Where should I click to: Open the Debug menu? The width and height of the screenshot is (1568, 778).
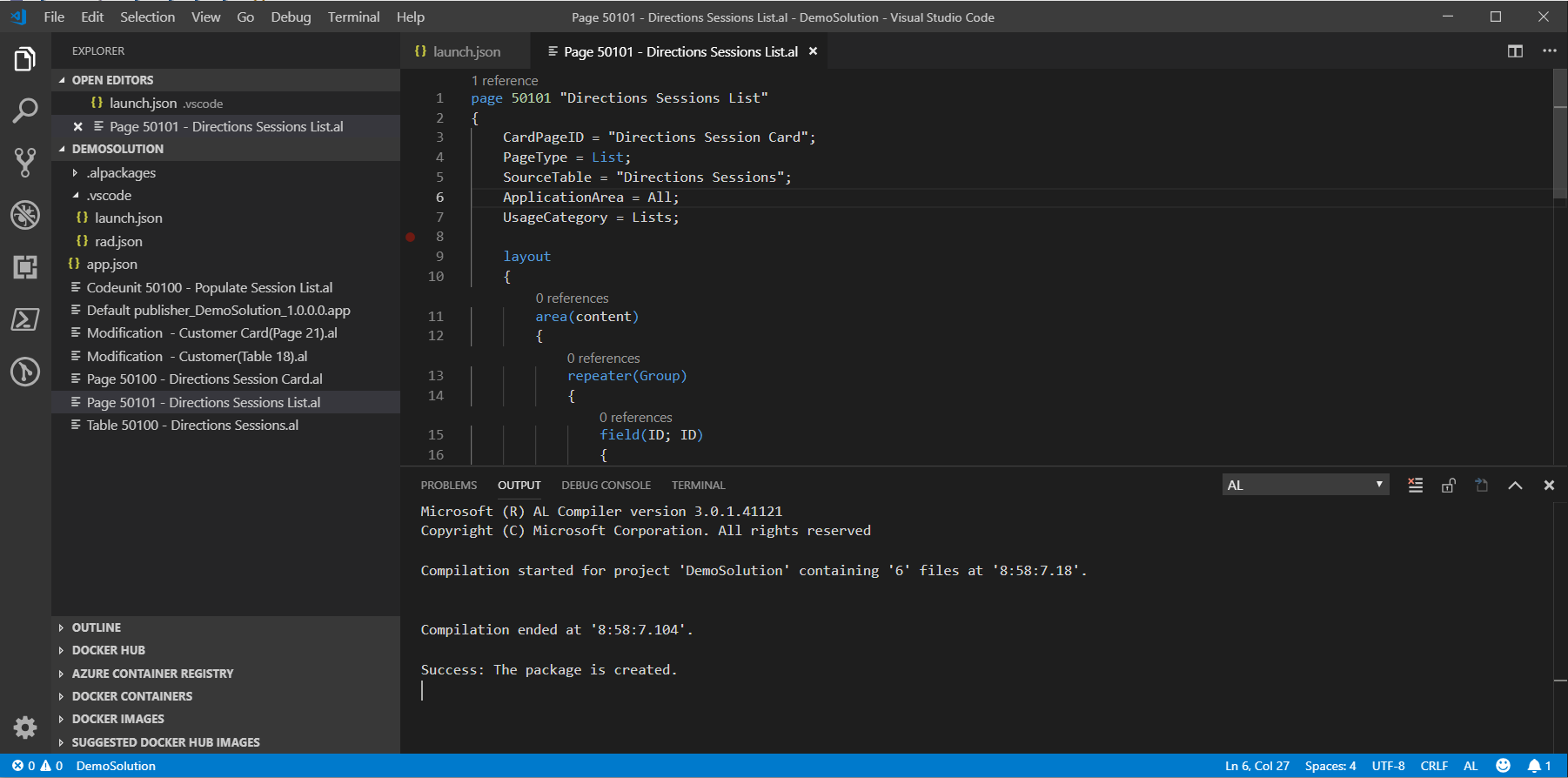point(291,17)
